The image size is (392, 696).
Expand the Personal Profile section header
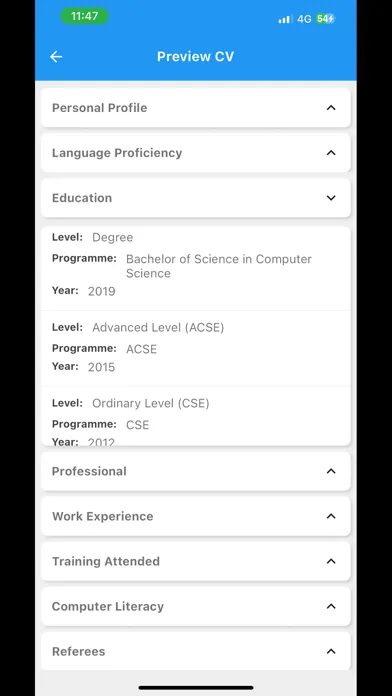tap(196, 108)
